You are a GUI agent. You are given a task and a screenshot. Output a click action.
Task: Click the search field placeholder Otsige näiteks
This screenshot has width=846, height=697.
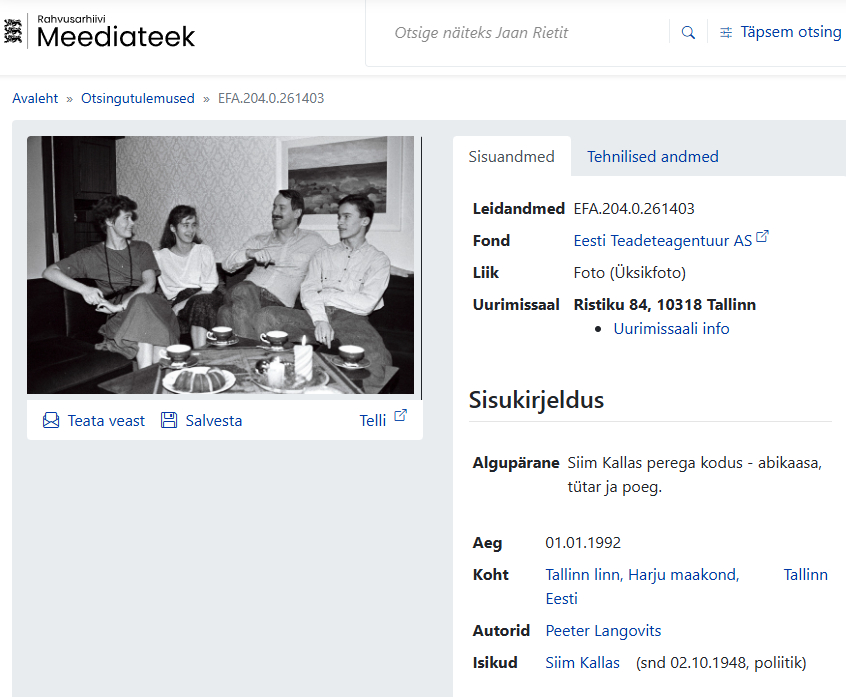click(481, 33)
